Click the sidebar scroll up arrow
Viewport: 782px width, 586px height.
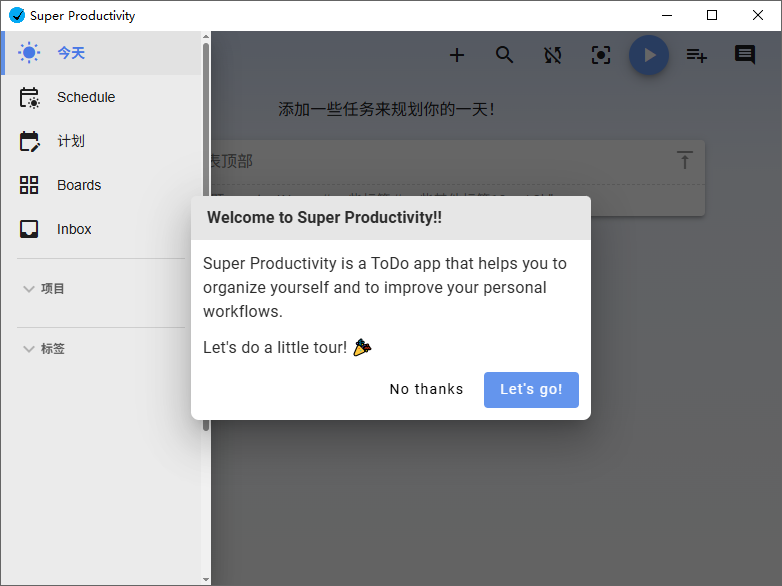tap(206, 36)
